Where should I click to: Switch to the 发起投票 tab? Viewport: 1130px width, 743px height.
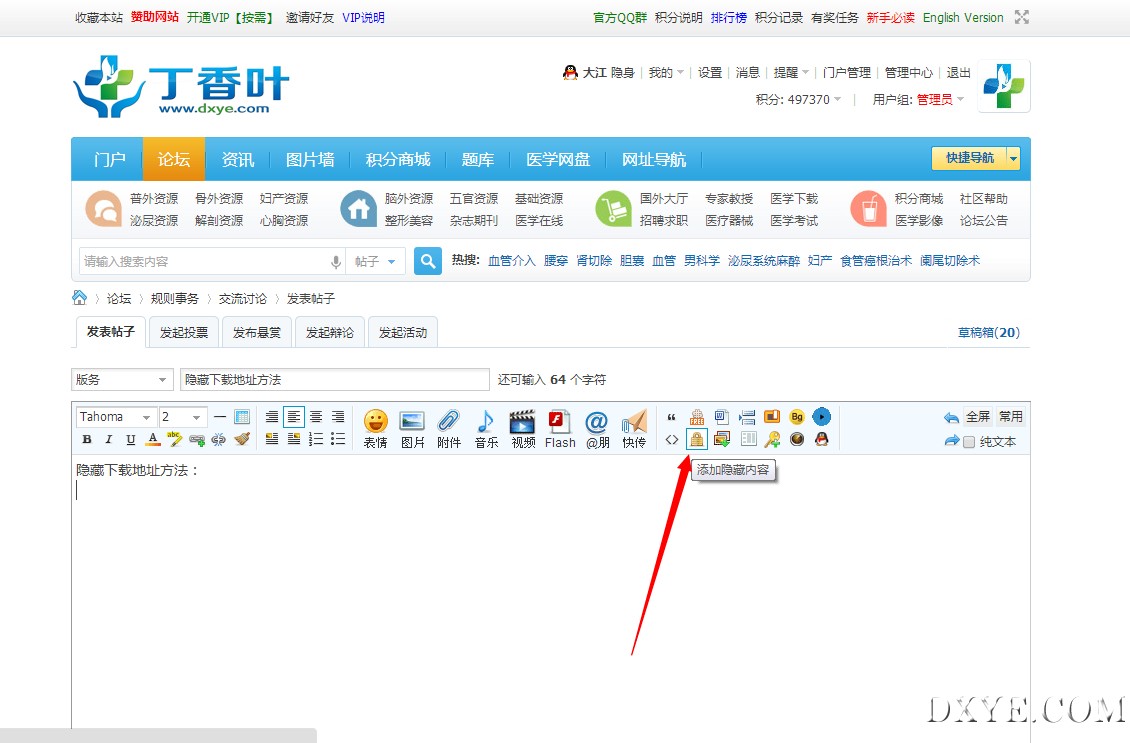(184, 333)
